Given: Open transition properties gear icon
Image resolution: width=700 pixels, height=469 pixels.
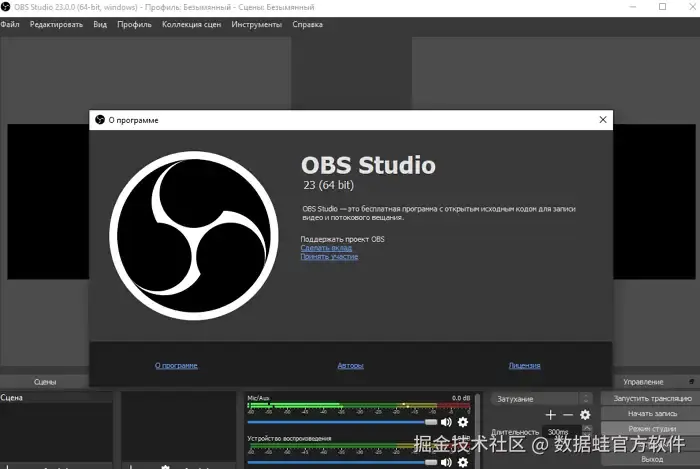Looking at the screenshot, I should [x=585, y=415].
